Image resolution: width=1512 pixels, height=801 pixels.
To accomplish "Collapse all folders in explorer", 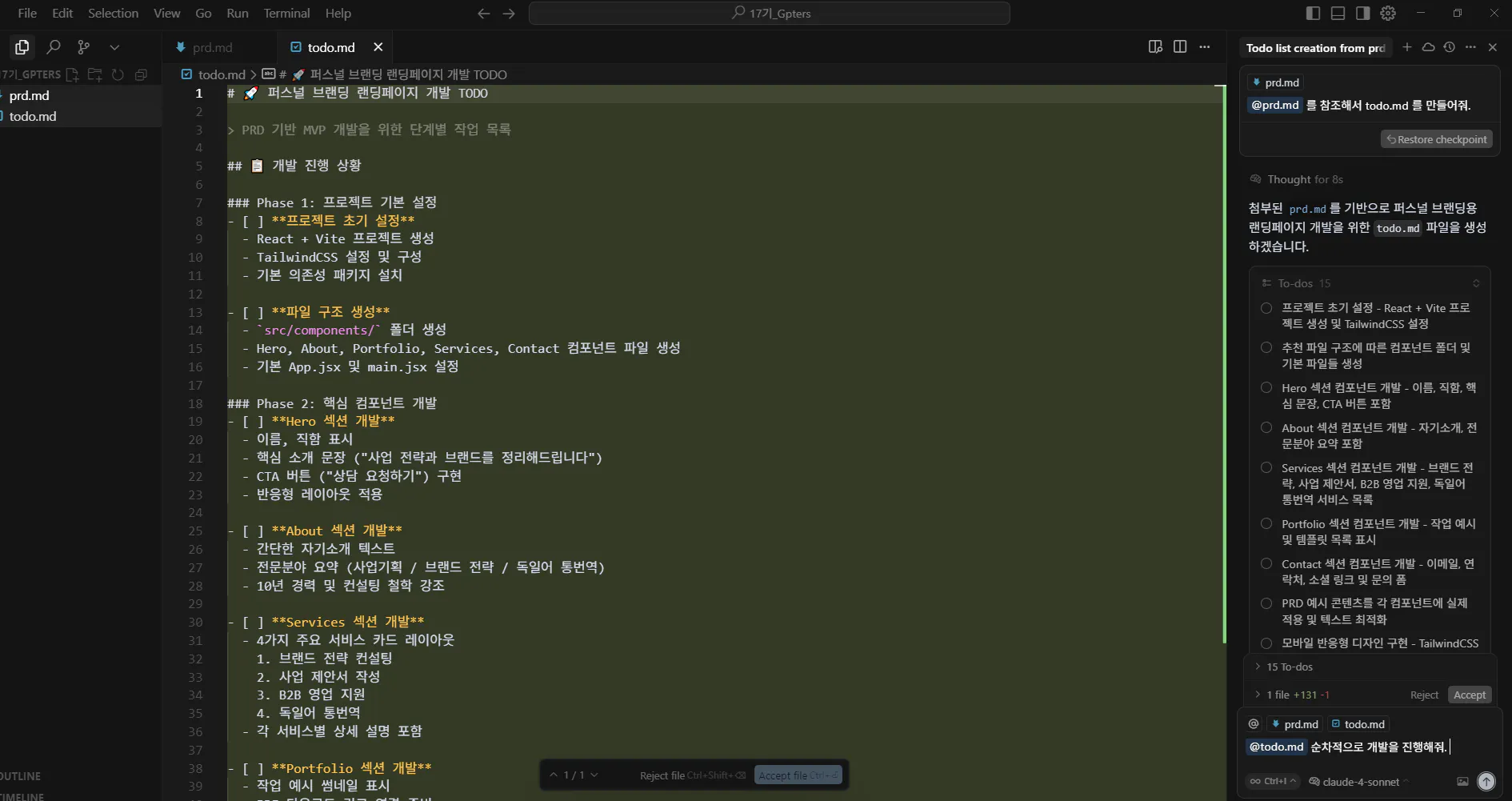I will click(141, 74).
